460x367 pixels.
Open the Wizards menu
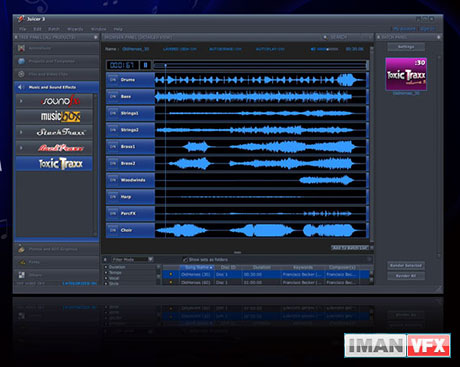[75, 29]
